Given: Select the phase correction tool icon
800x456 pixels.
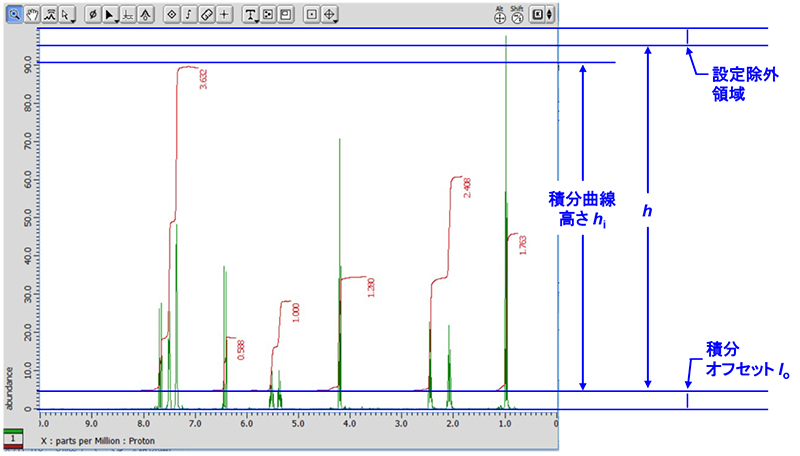Looking at the screenshot, I should (94, 15).
